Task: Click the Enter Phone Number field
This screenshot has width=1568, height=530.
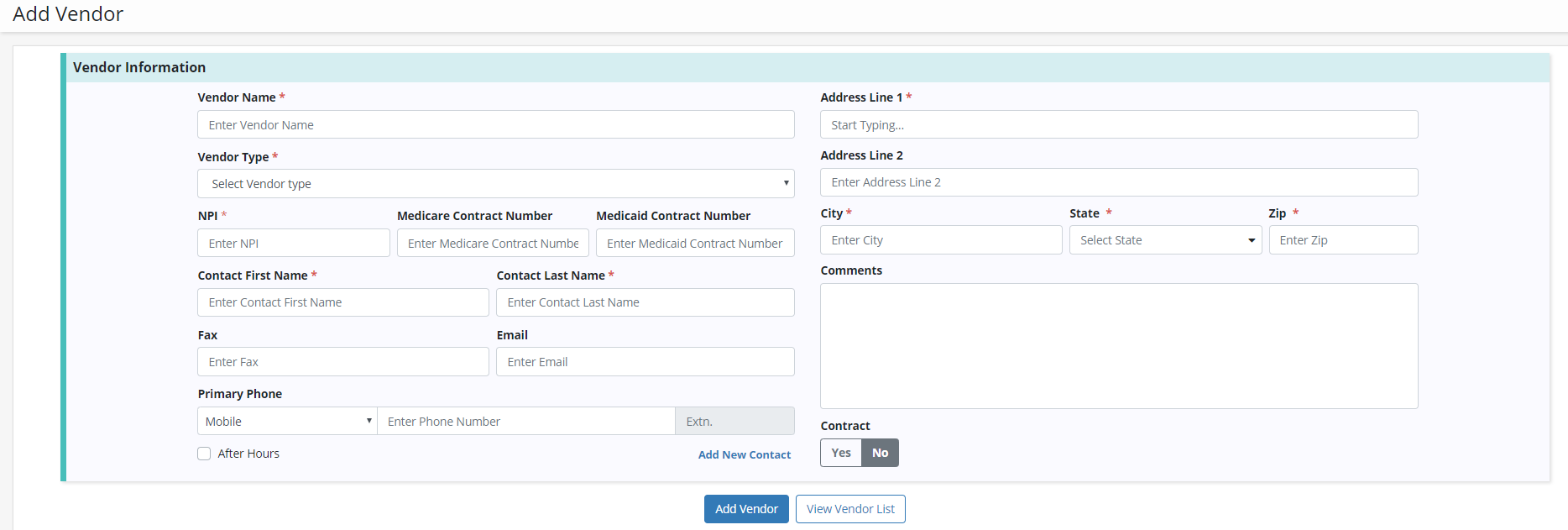Action: pos(525,422)
